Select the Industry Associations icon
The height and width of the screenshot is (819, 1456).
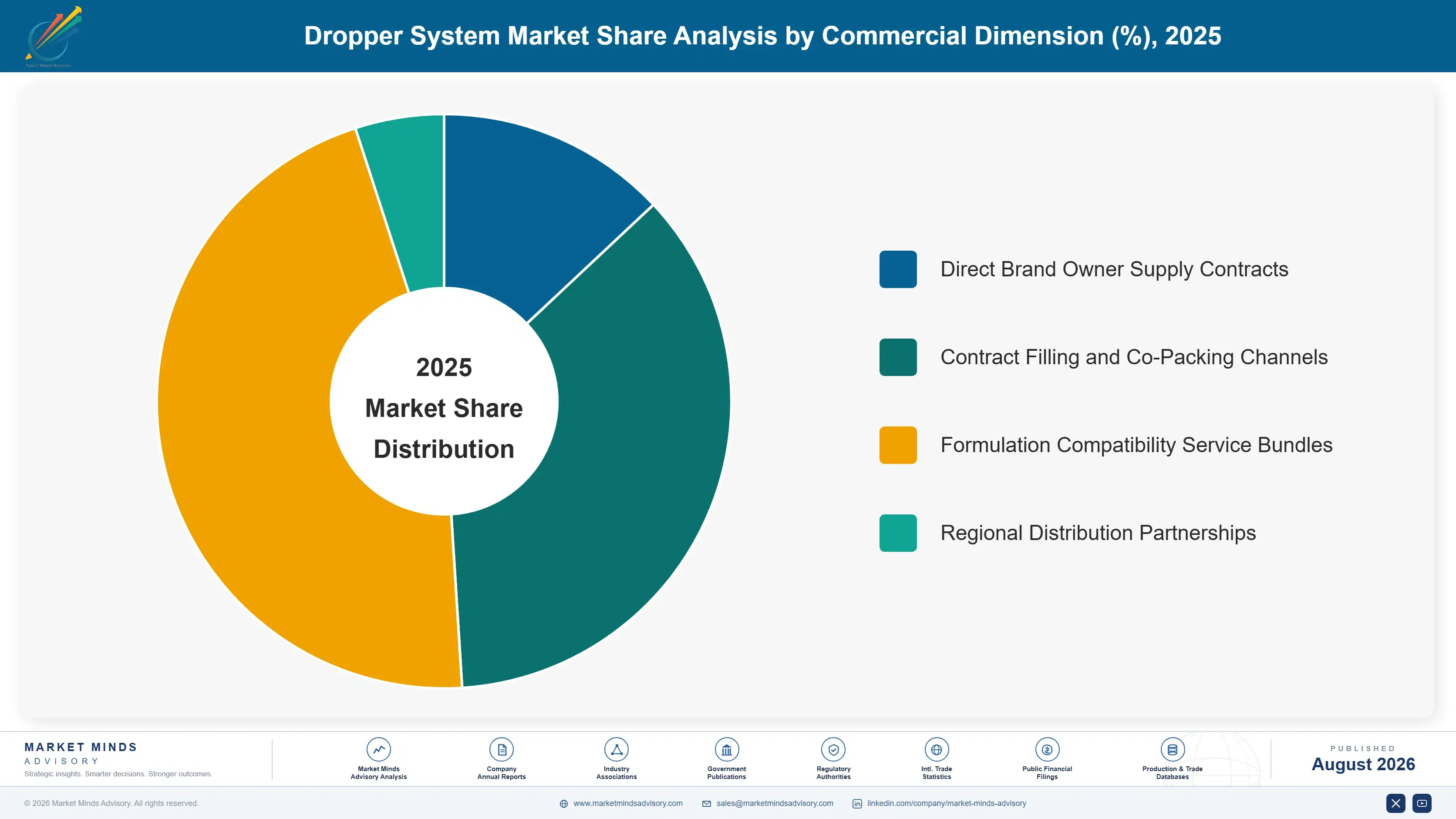(x=616, y=749)
